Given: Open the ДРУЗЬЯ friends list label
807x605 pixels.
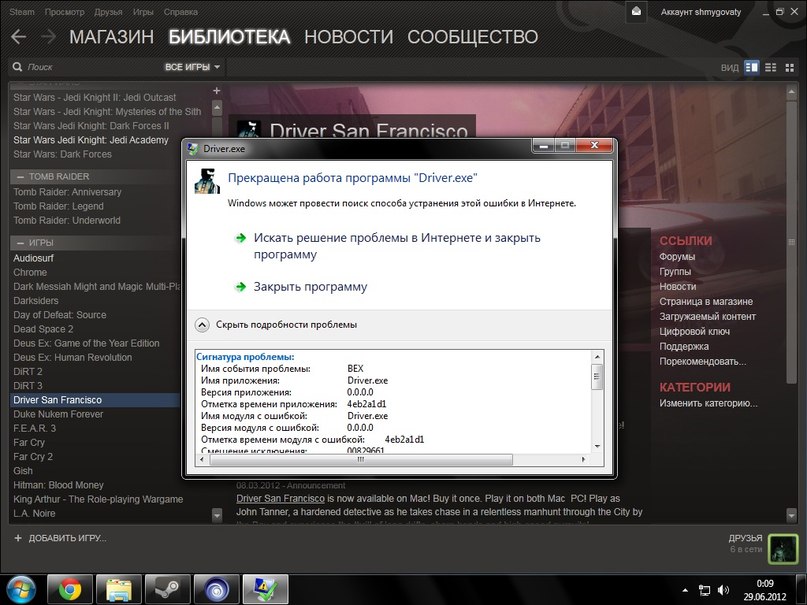Looking at the screenshot, I should (x=745, y=538).
